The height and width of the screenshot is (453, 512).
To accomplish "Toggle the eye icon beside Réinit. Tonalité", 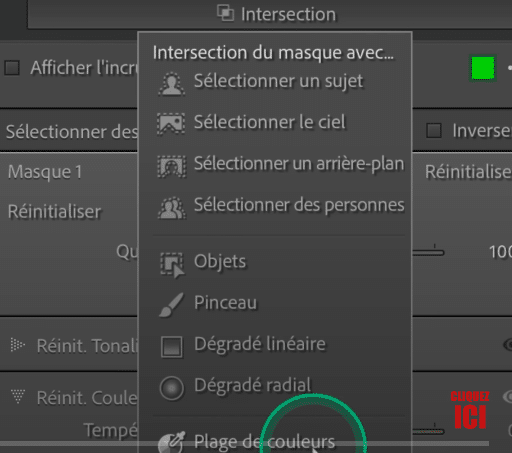I will click(x=508, y=344).
